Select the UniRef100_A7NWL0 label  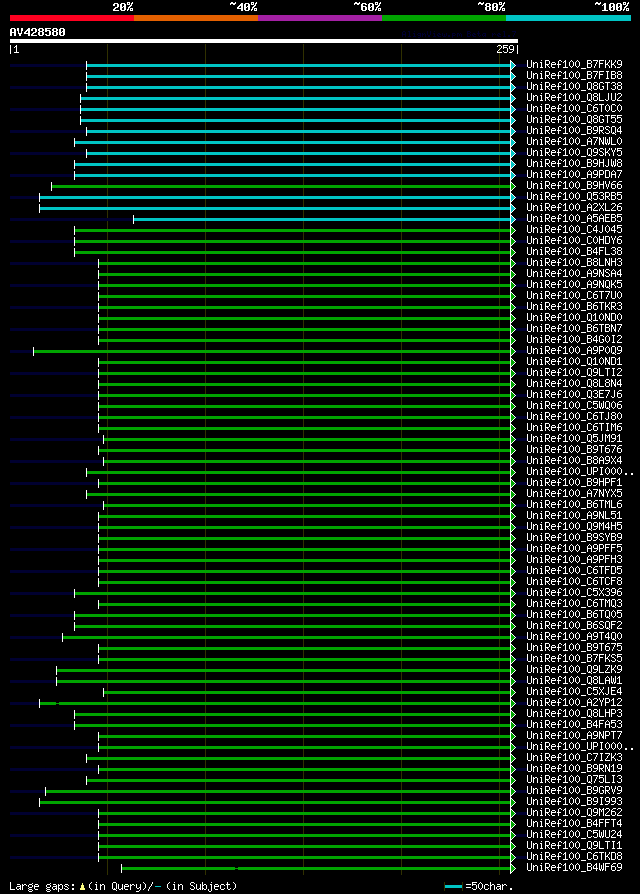[x=574, y=141]
